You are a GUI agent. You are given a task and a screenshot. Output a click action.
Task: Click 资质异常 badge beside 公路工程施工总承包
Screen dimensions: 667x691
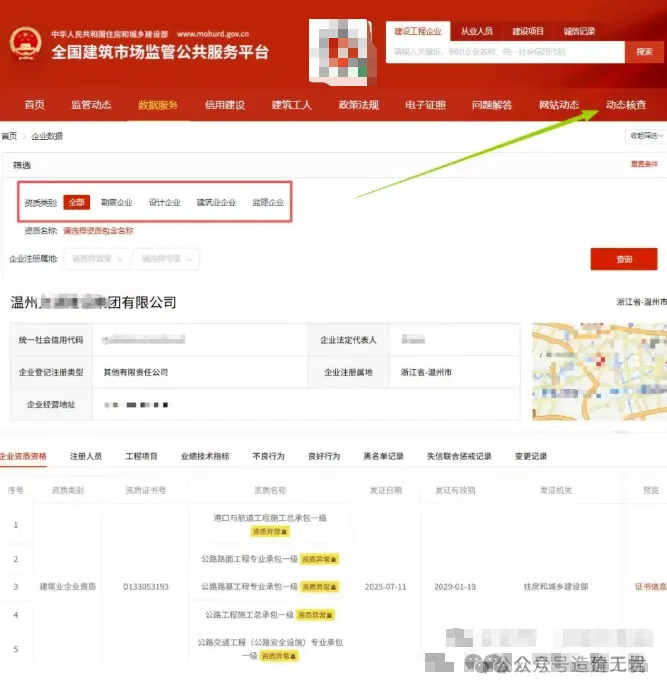pos(315,615)
